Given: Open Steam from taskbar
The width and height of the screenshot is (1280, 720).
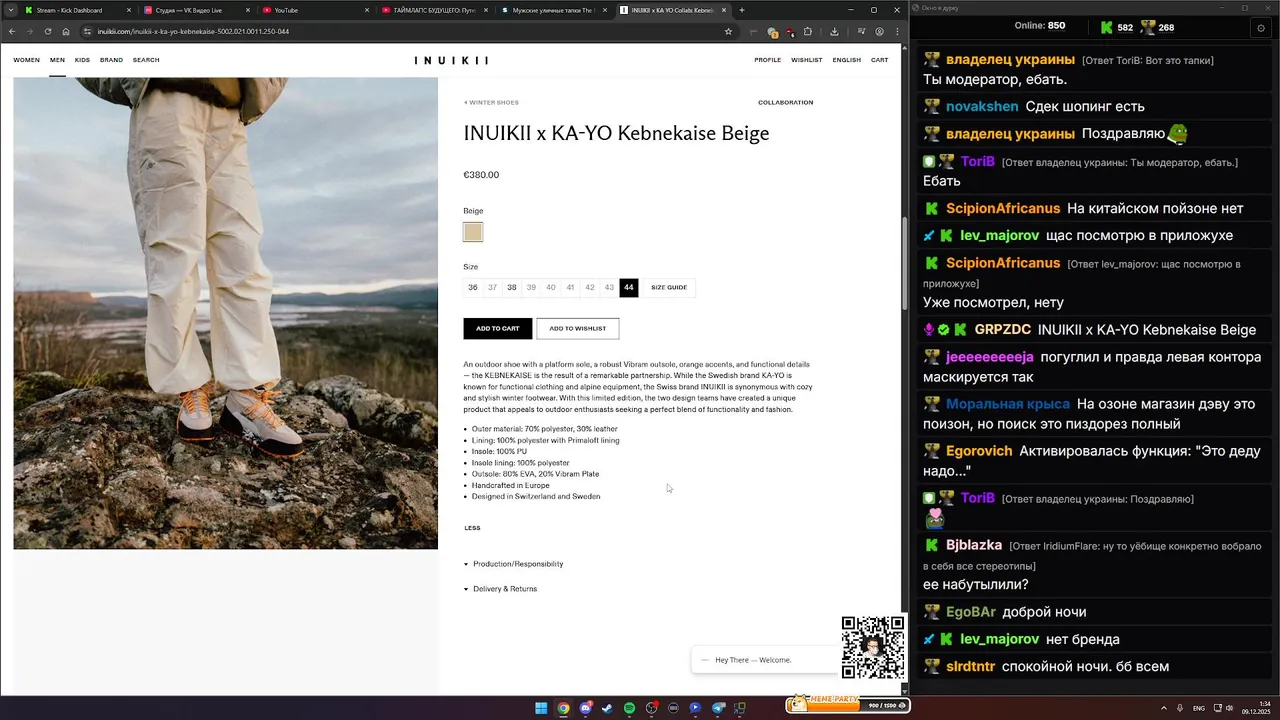Looking at the screenshot, I should pos(607,708).
